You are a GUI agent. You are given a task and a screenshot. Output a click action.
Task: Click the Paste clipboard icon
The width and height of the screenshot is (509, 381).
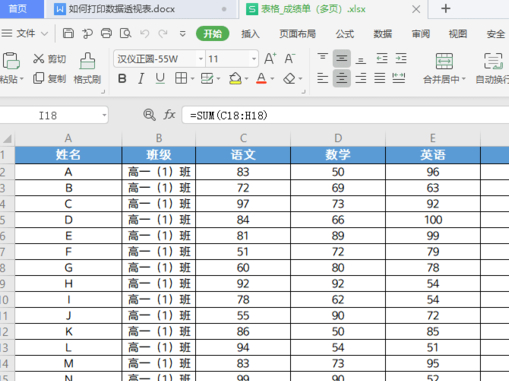(11, 61)
